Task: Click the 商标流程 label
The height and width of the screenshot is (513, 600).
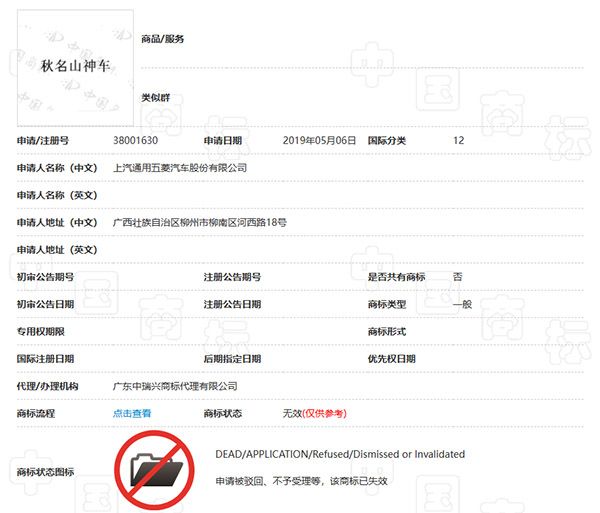Action: click(36, 412)
